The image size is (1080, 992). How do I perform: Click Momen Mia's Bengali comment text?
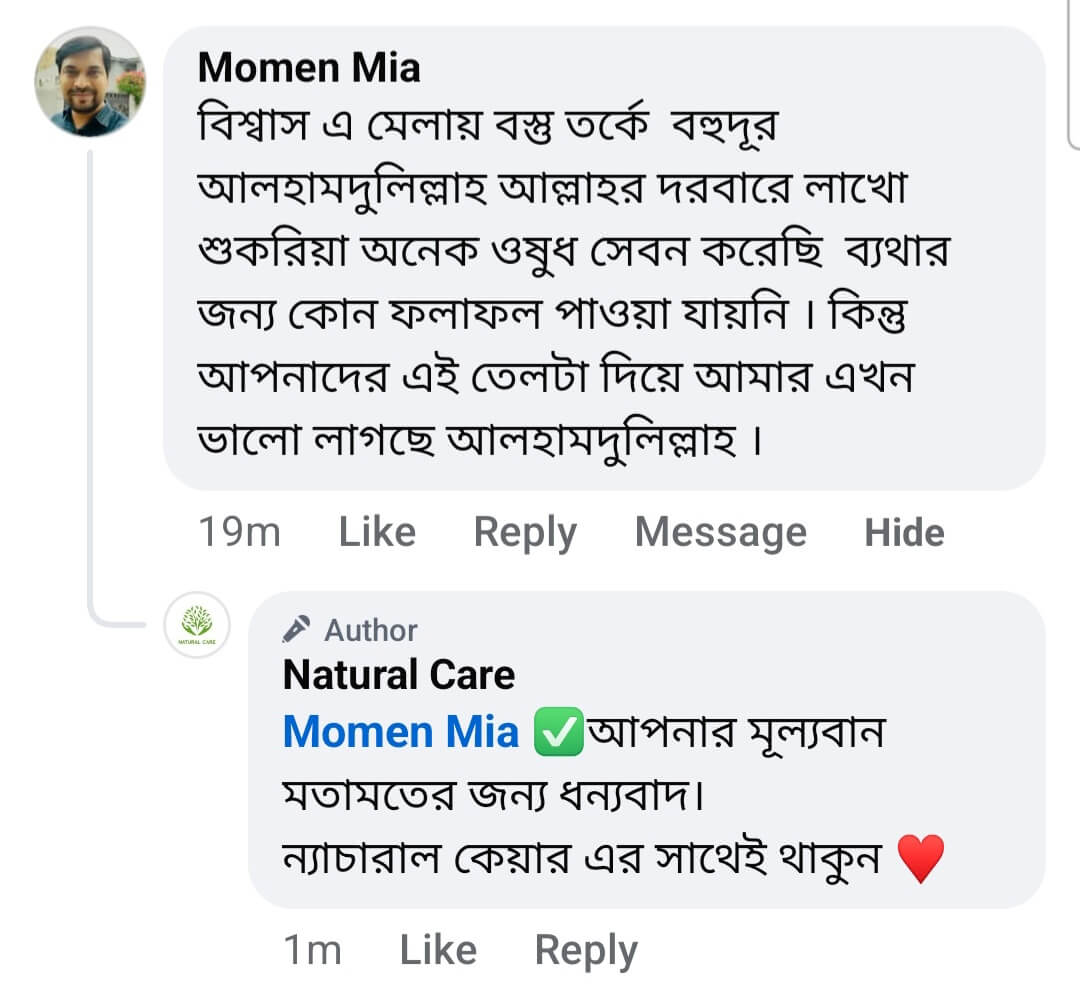570,280
